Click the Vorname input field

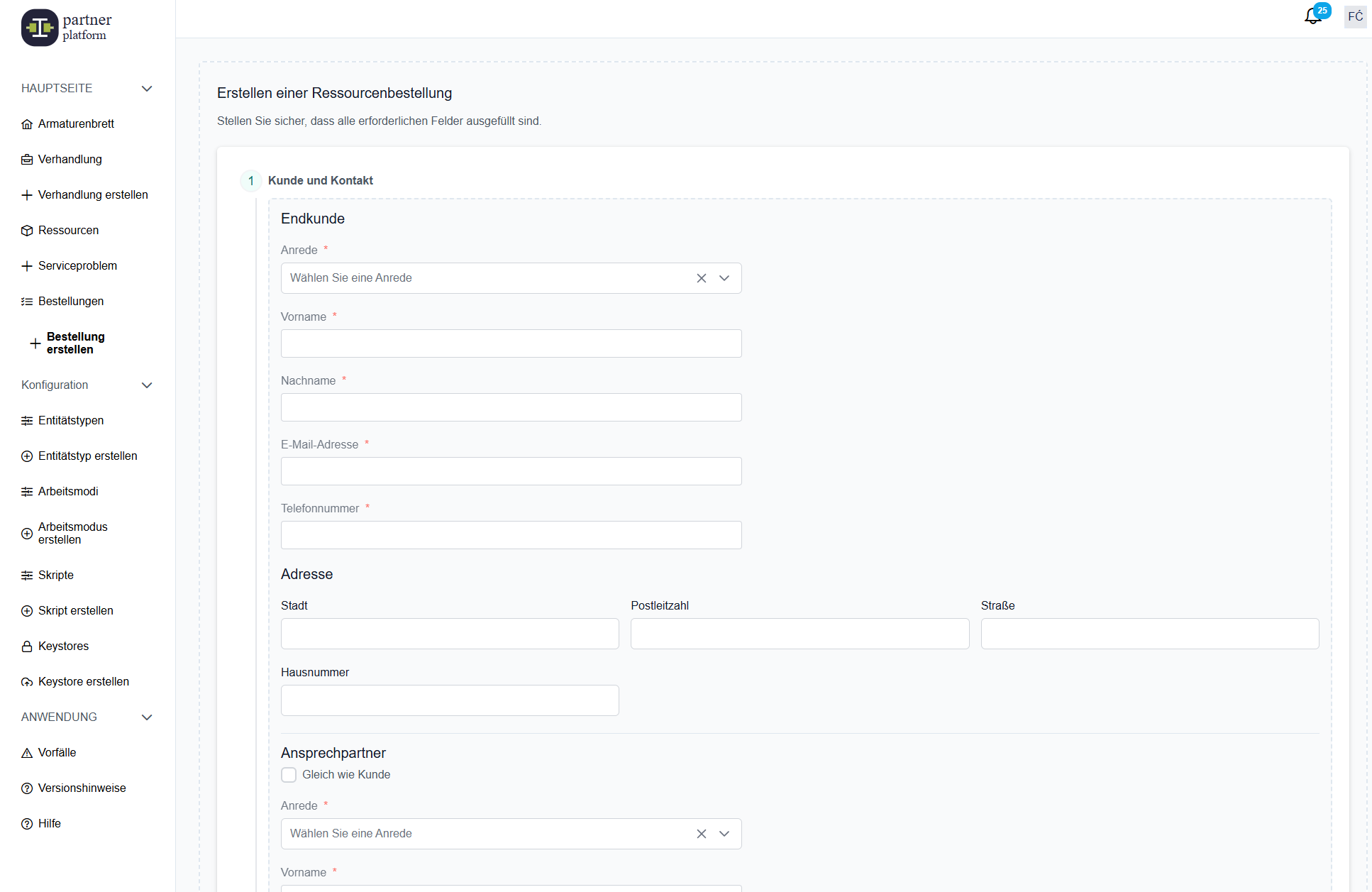[511, 343]
